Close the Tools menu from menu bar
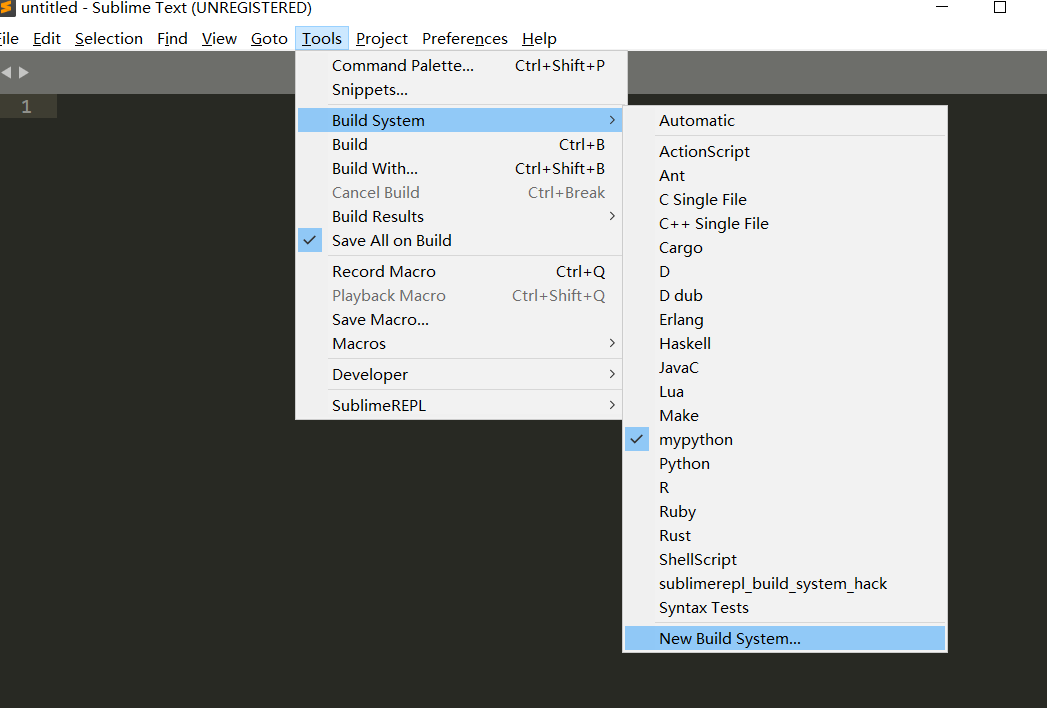 [x=322, y=39]
